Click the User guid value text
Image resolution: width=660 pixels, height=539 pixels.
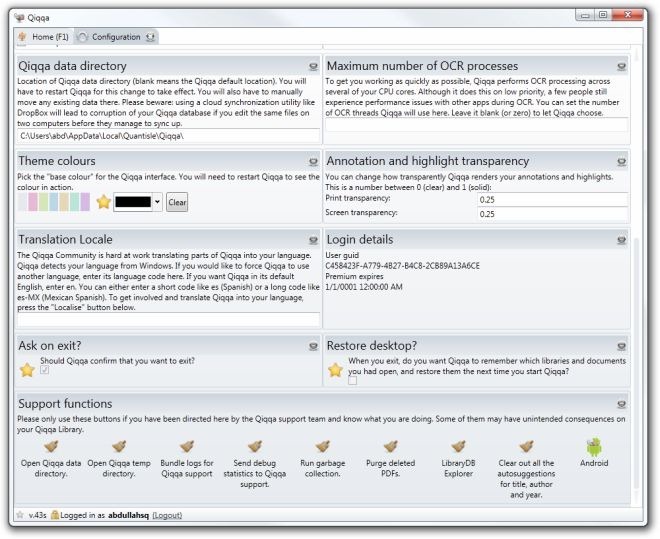coord(402,266)
